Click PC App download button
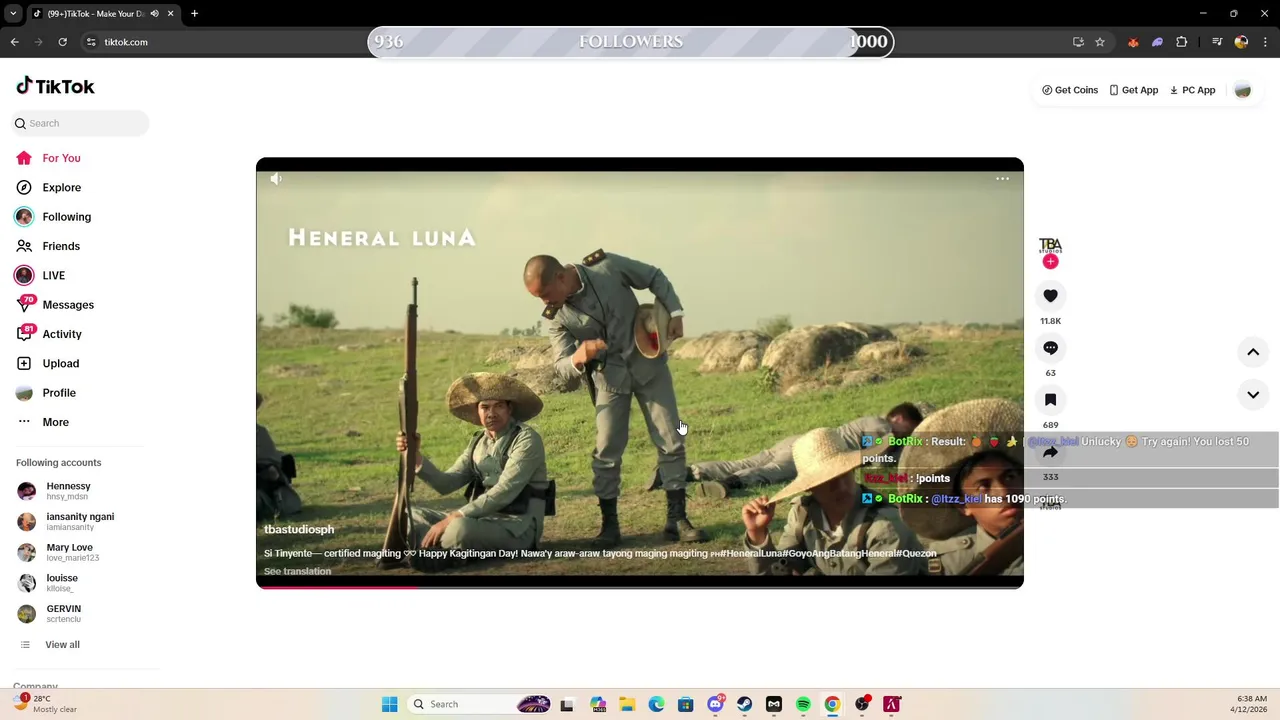The width and height of the screenshot is (1280, 720). pyautogui.click(x=1192, y=90)
